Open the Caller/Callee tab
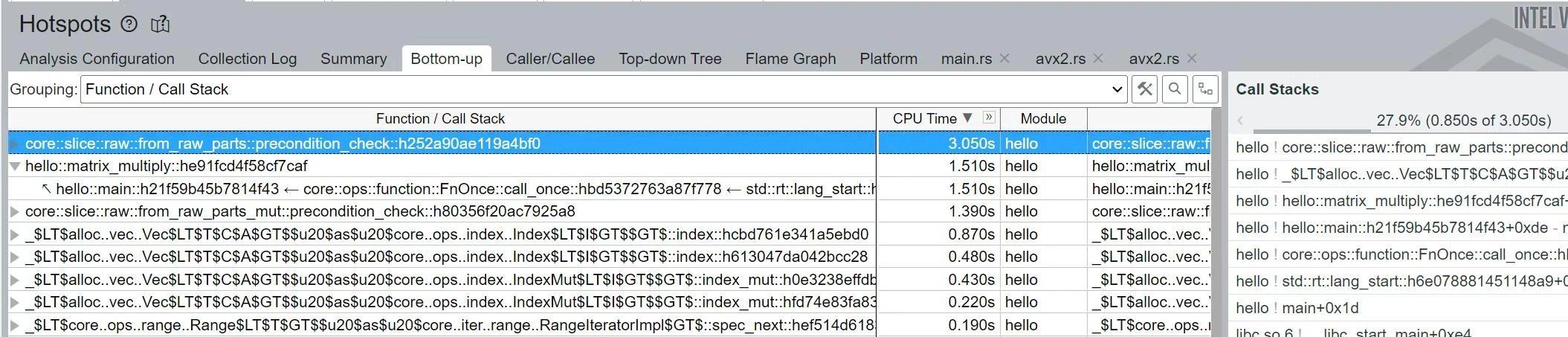 pyautogui.click(x=550, y=59)
